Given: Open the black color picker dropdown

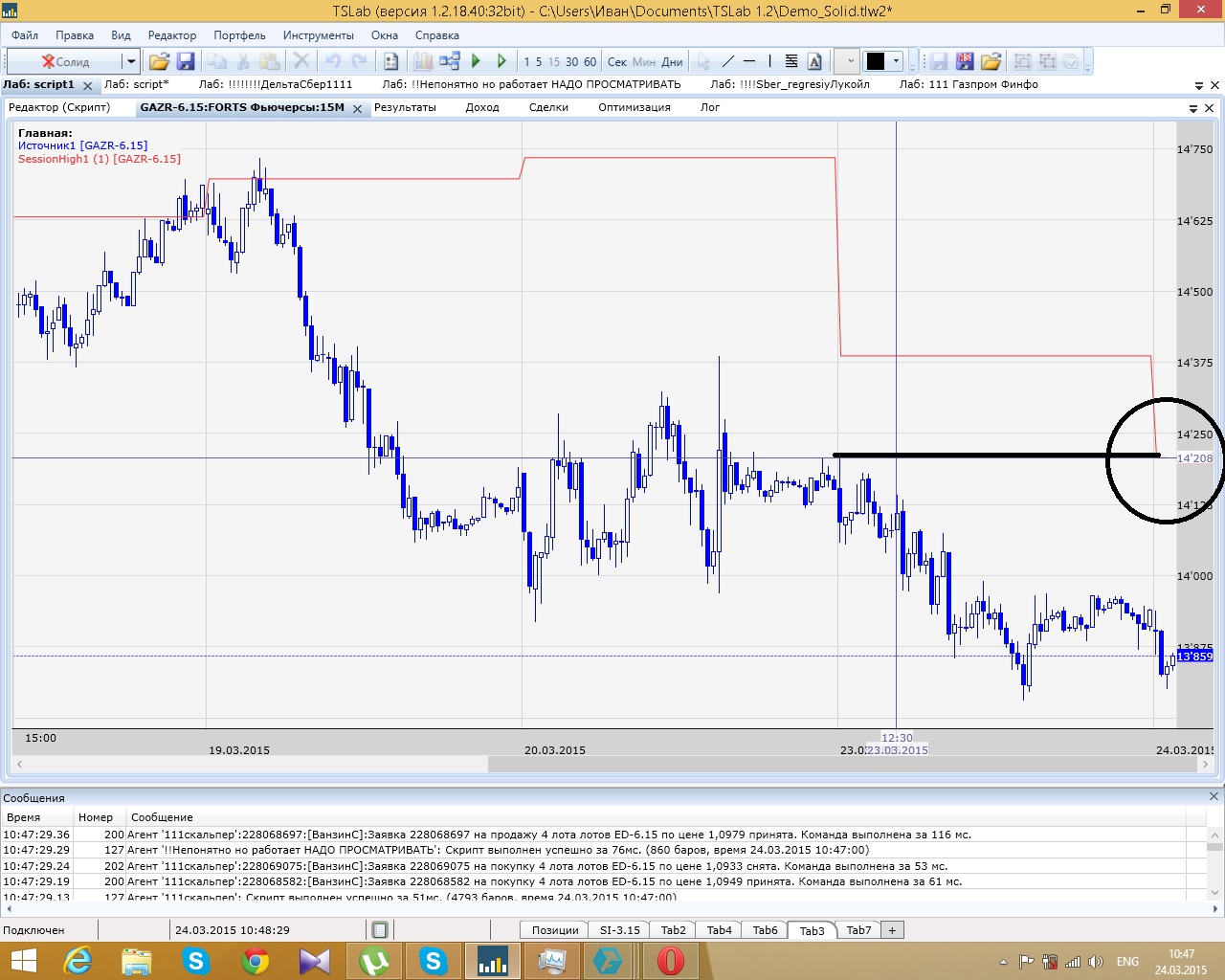Looking at the screenshot, I should click(x=896, y=61).
